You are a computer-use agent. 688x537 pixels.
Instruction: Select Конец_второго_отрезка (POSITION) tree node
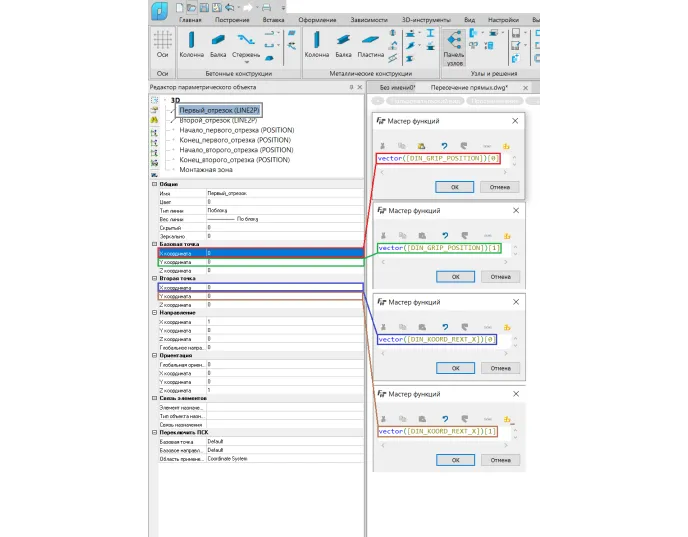click(x=234, y=160)
